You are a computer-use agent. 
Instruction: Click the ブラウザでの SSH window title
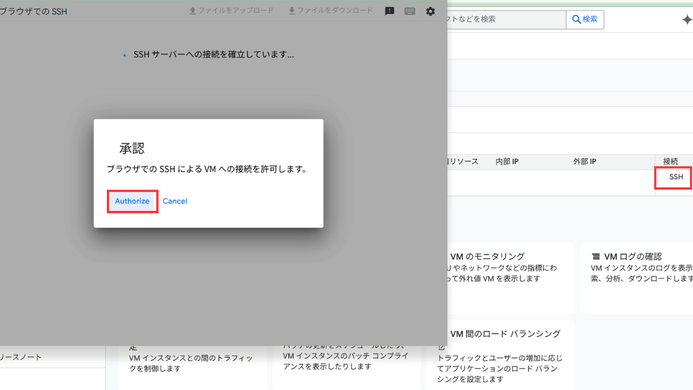[34, 11]
